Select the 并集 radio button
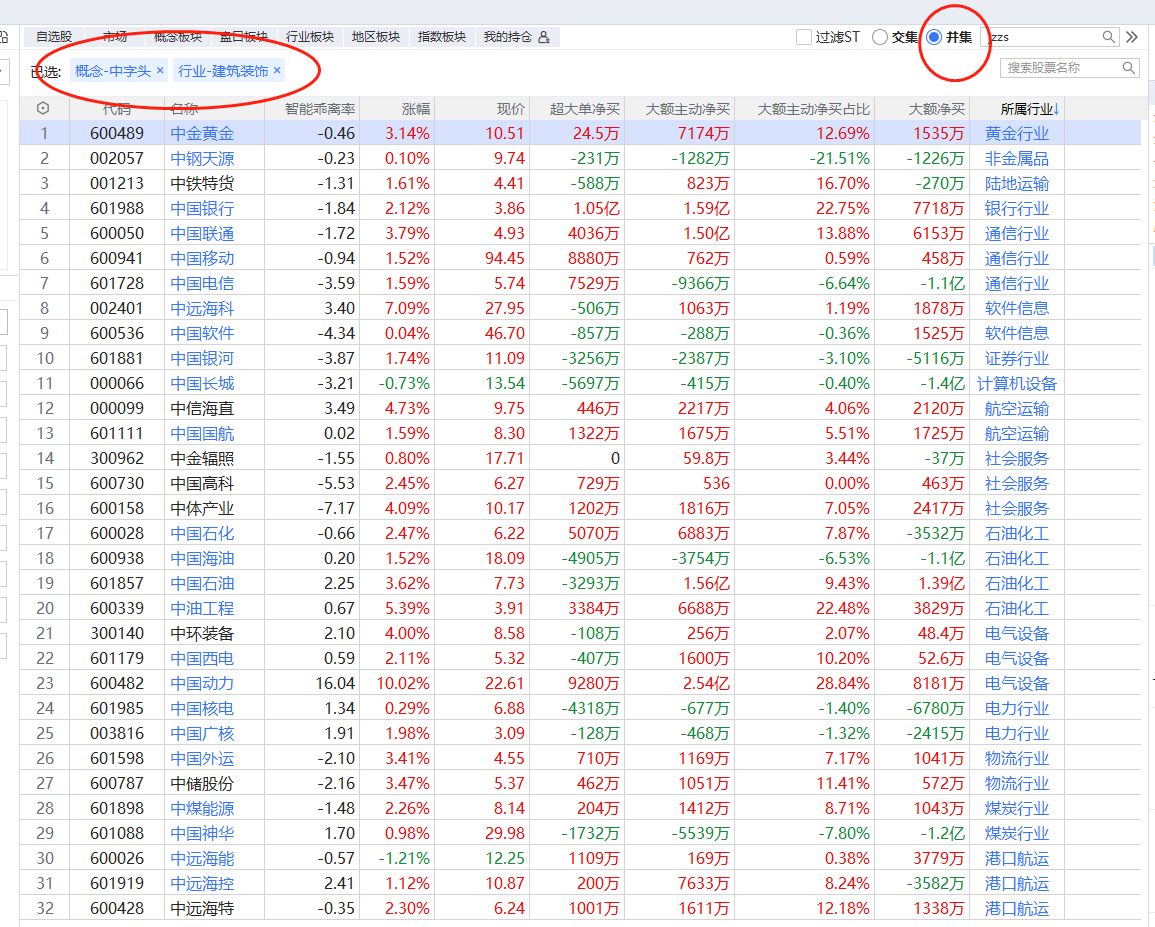The height and width of the screenshot is (927, 1155). pos(934,37)
